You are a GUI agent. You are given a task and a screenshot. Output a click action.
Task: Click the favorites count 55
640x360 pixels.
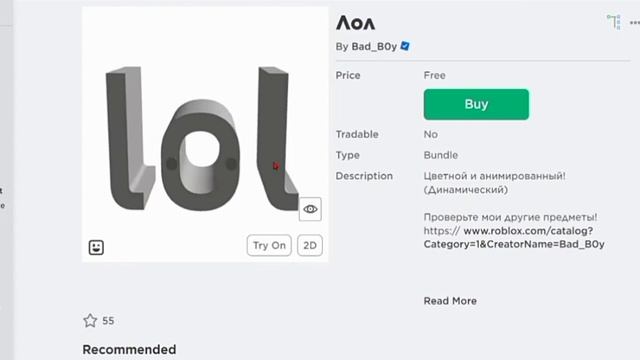[108, 321]
